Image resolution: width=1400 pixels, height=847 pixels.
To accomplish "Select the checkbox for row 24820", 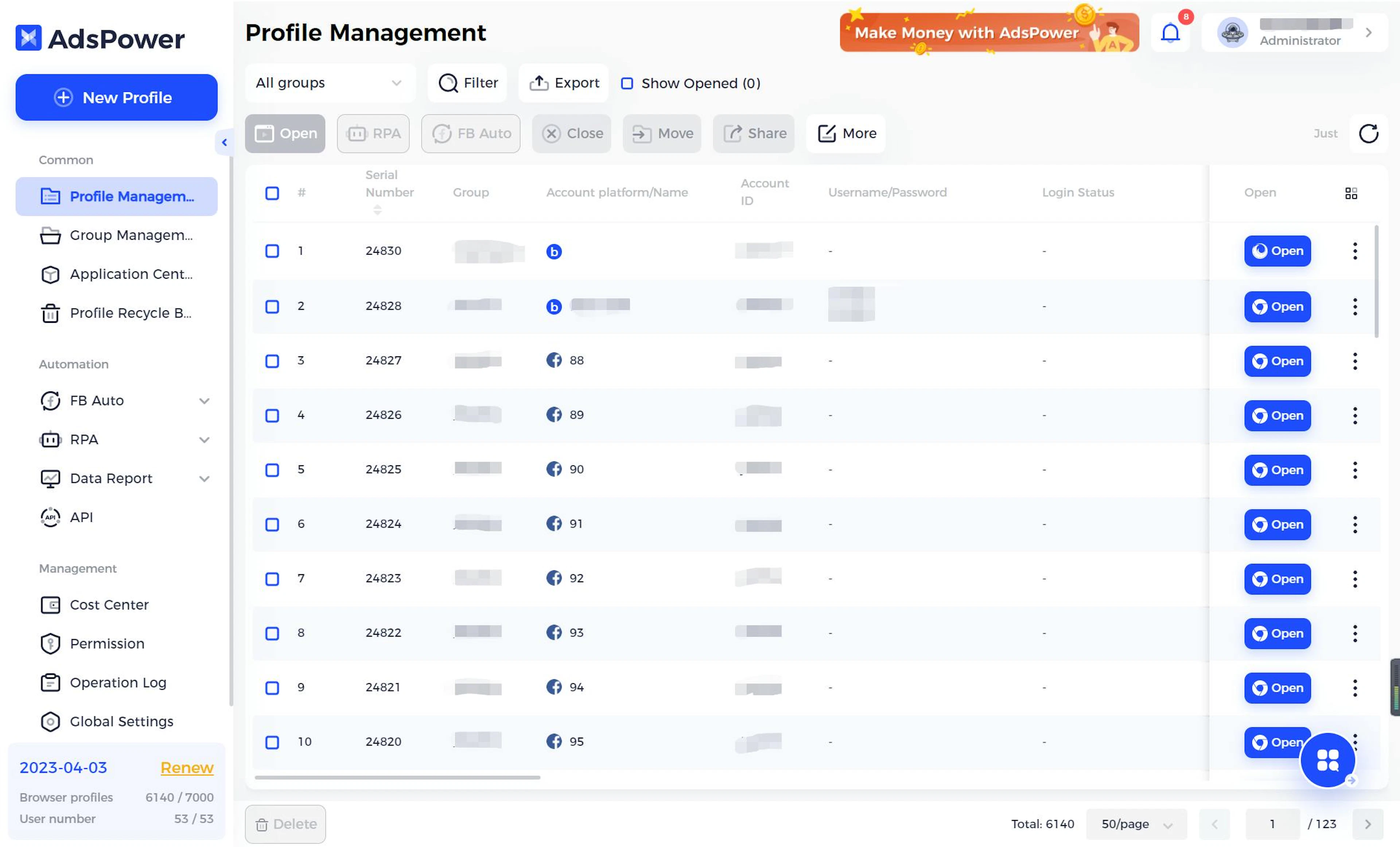I will click(x=272, y=742).
